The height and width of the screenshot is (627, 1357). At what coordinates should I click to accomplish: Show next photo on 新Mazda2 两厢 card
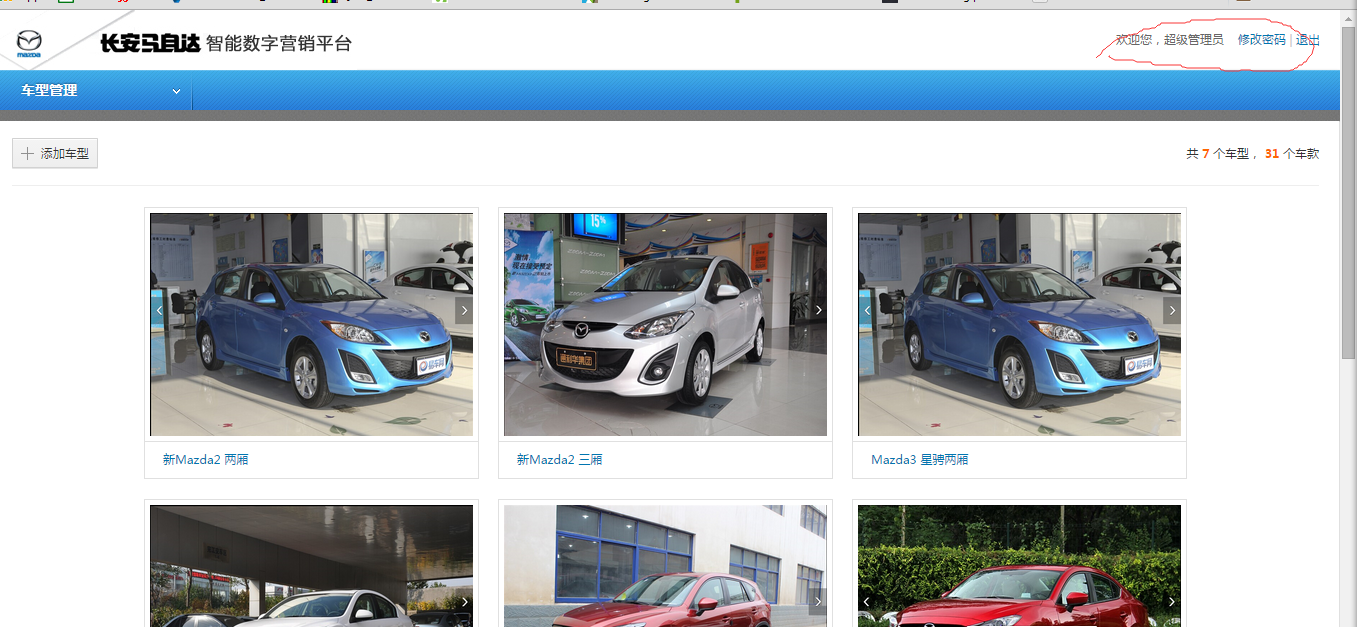pyautogui.click(x=464, y=310)
